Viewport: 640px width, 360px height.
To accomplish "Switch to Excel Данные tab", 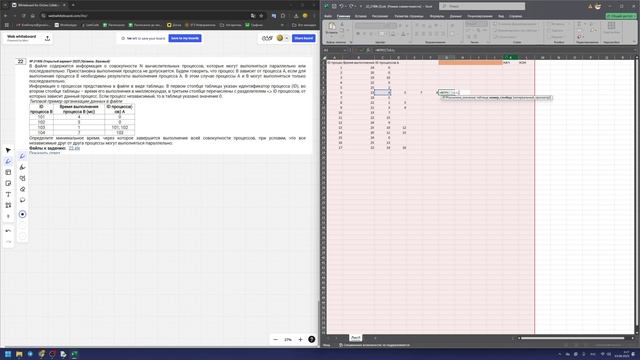I will (x=456, y=16).
